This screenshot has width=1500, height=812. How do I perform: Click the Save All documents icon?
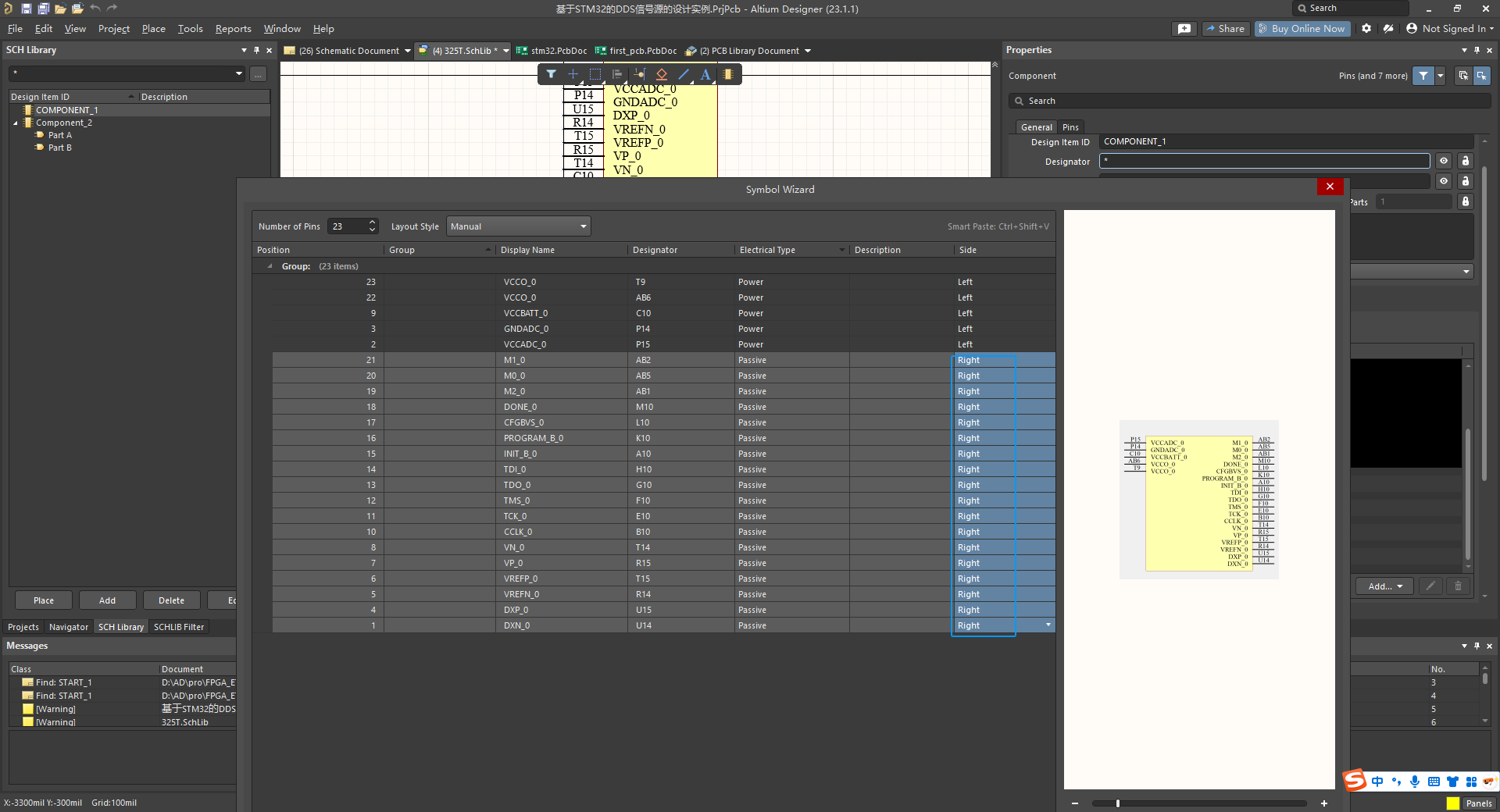pyautogui.click(x=43, y=9)
